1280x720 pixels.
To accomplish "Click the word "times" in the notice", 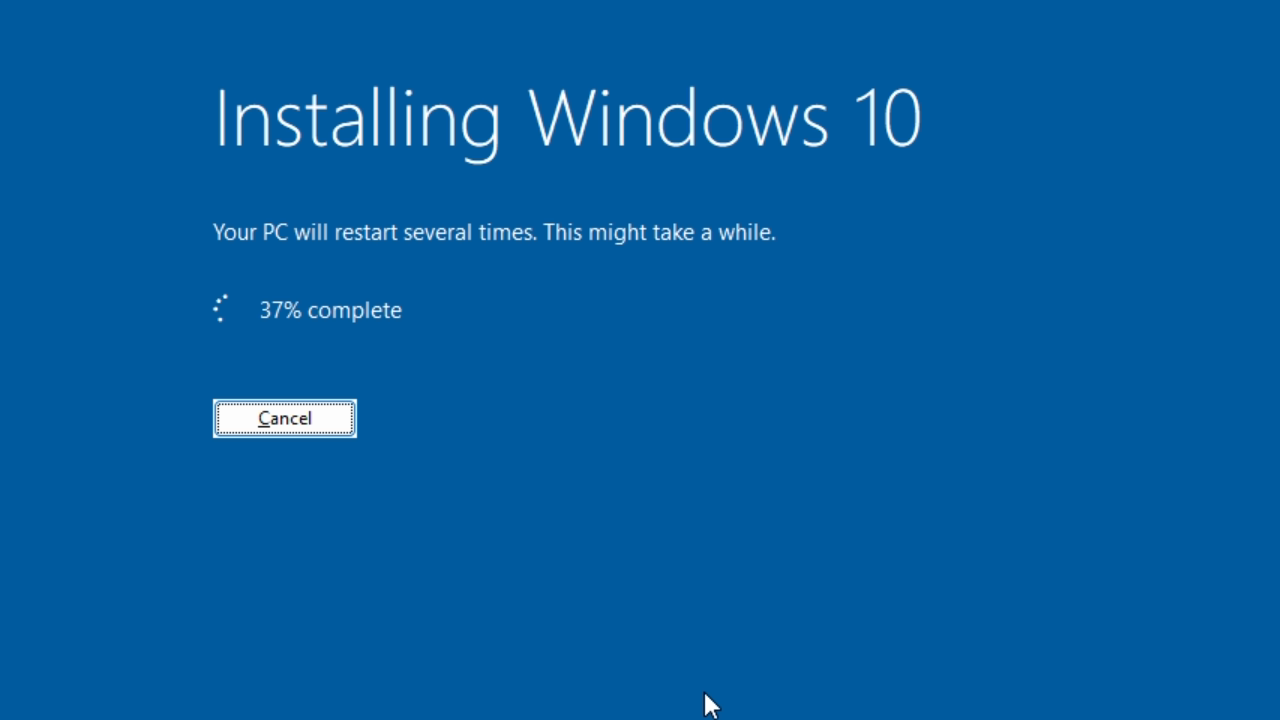I will click(509, 233).
